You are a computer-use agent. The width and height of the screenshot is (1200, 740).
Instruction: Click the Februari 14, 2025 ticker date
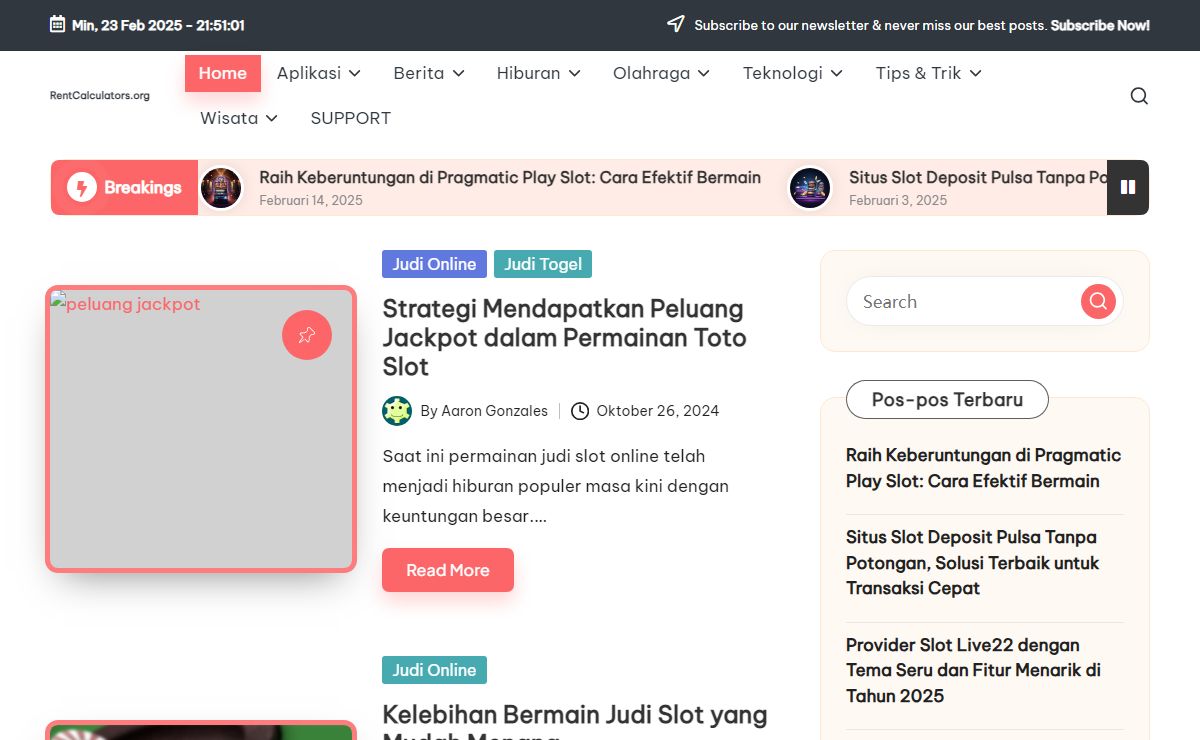(x=311, y=200)
